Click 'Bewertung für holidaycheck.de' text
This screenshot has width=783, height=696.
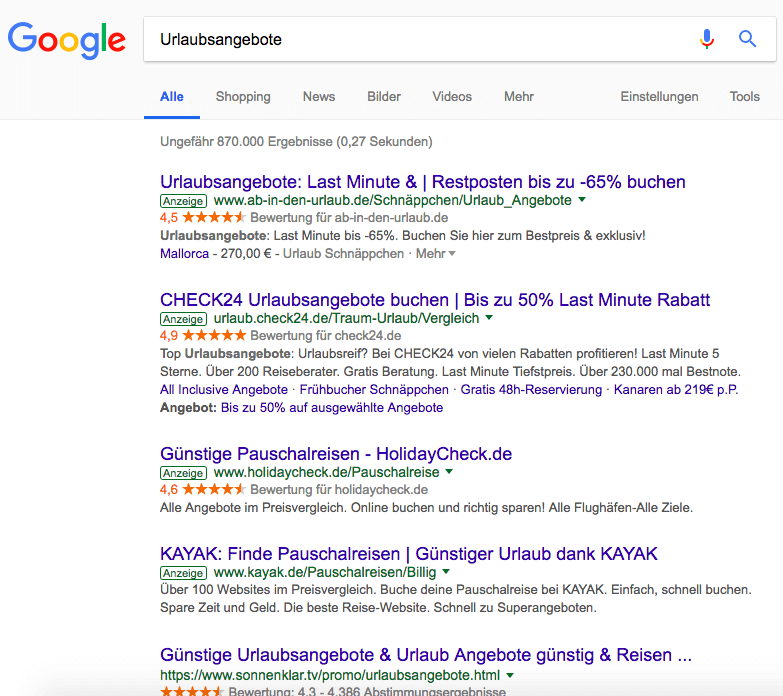339,490
